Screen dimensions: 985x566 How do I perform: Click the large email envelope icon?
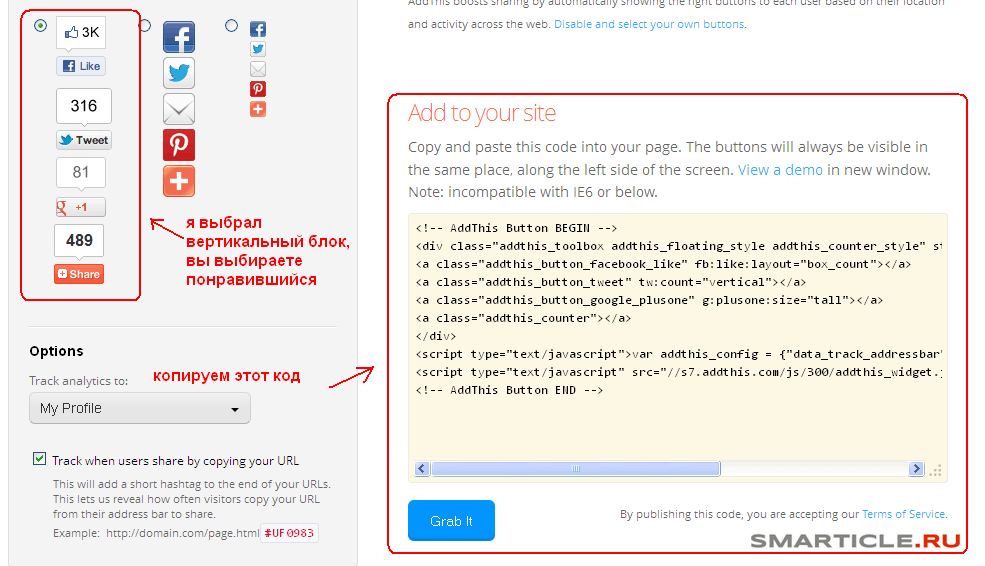179,109
